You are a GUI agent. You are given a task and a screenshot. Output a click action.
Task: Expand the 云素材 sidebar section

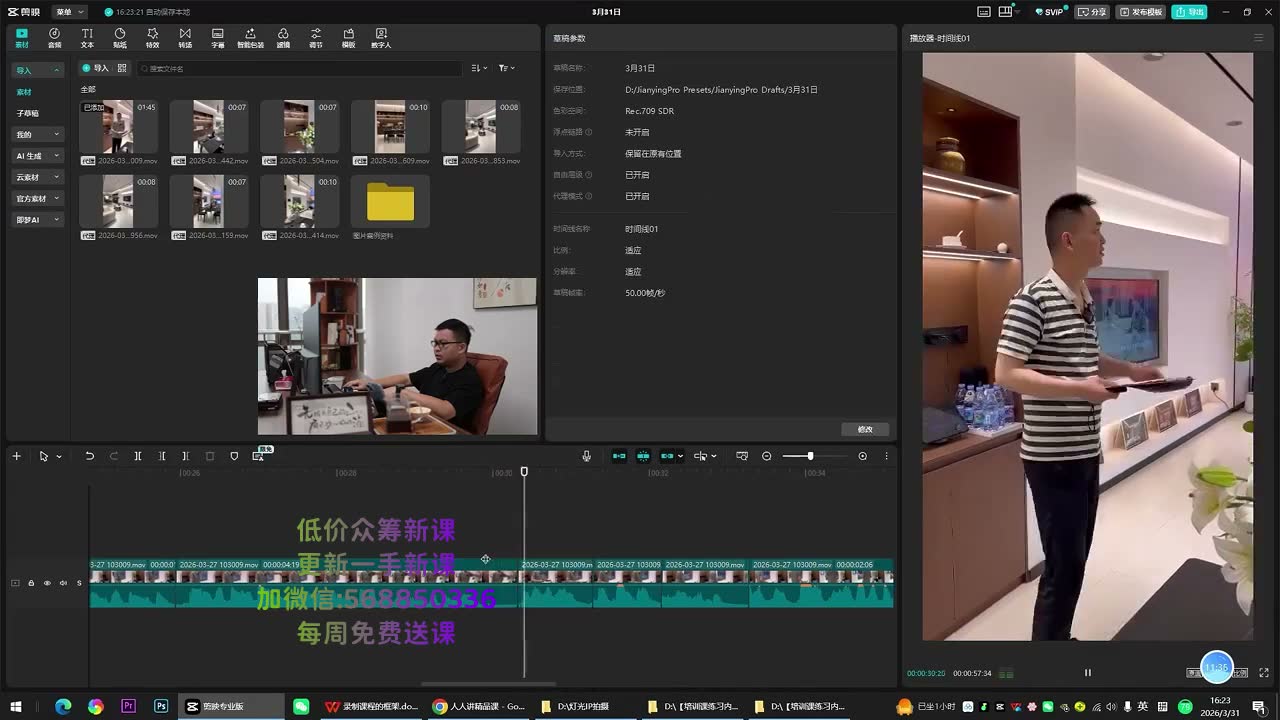tap(38, 177)
